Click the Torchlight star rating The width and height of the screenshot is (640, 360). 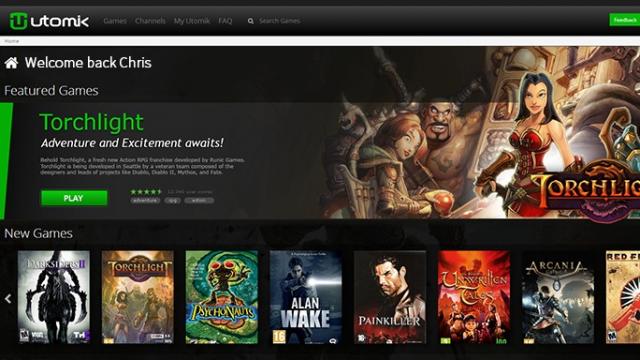(x=146, y=191)
